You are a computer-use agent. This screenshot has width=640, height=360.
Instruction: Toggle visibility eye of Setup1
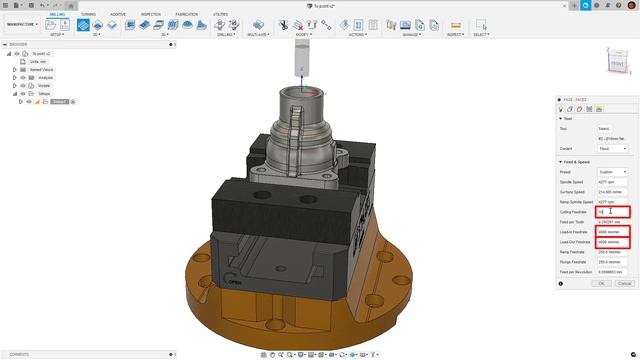tap(29, 102)
